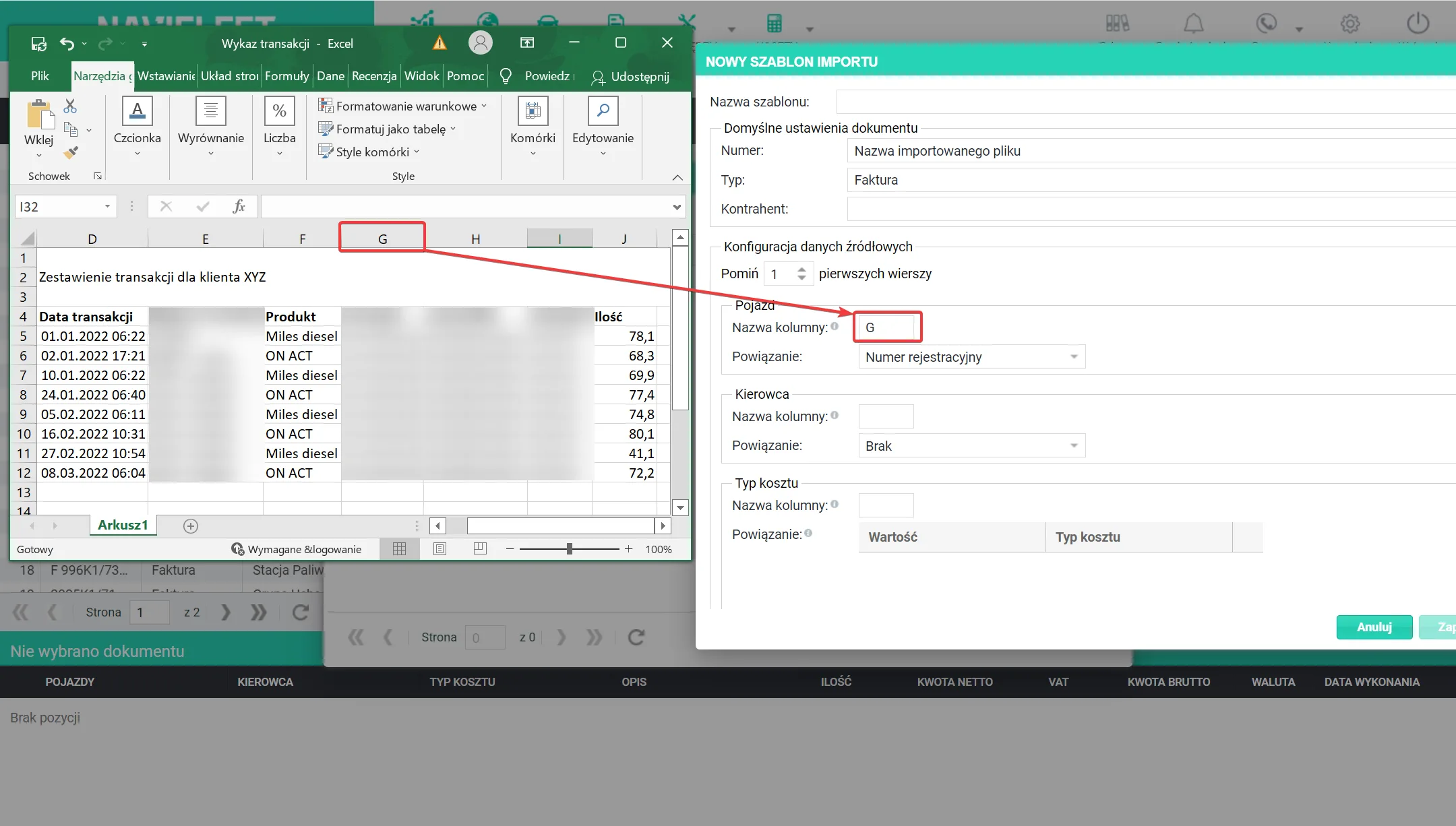Open the Komórki cells icon

click(533, 110)
